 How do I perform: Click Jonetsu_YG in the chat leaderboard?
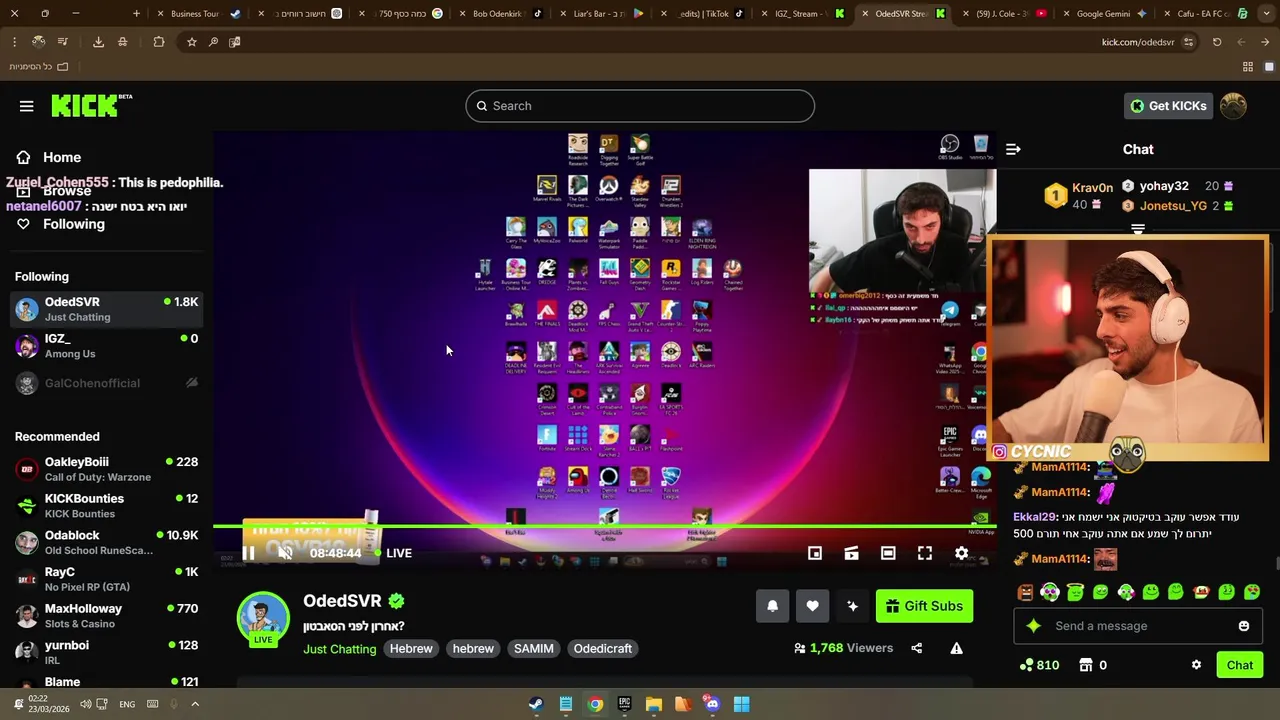[1173, 206]
